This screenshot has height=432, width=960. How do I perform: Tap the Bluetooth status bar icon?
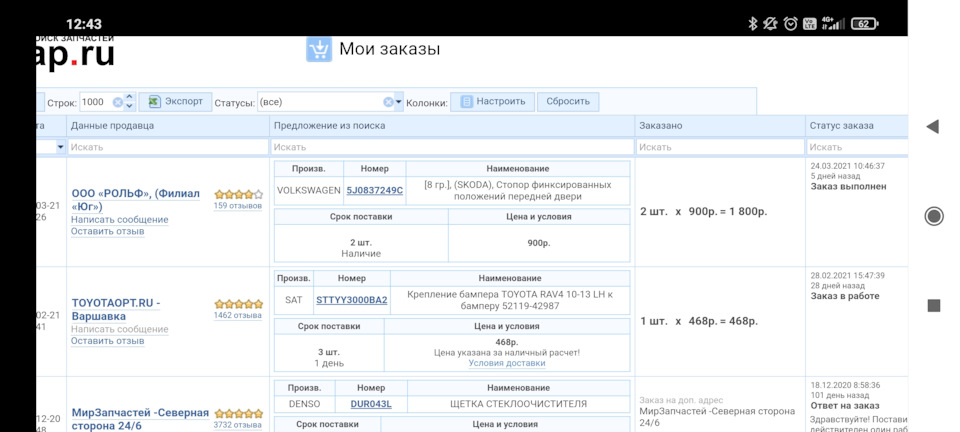753,24
